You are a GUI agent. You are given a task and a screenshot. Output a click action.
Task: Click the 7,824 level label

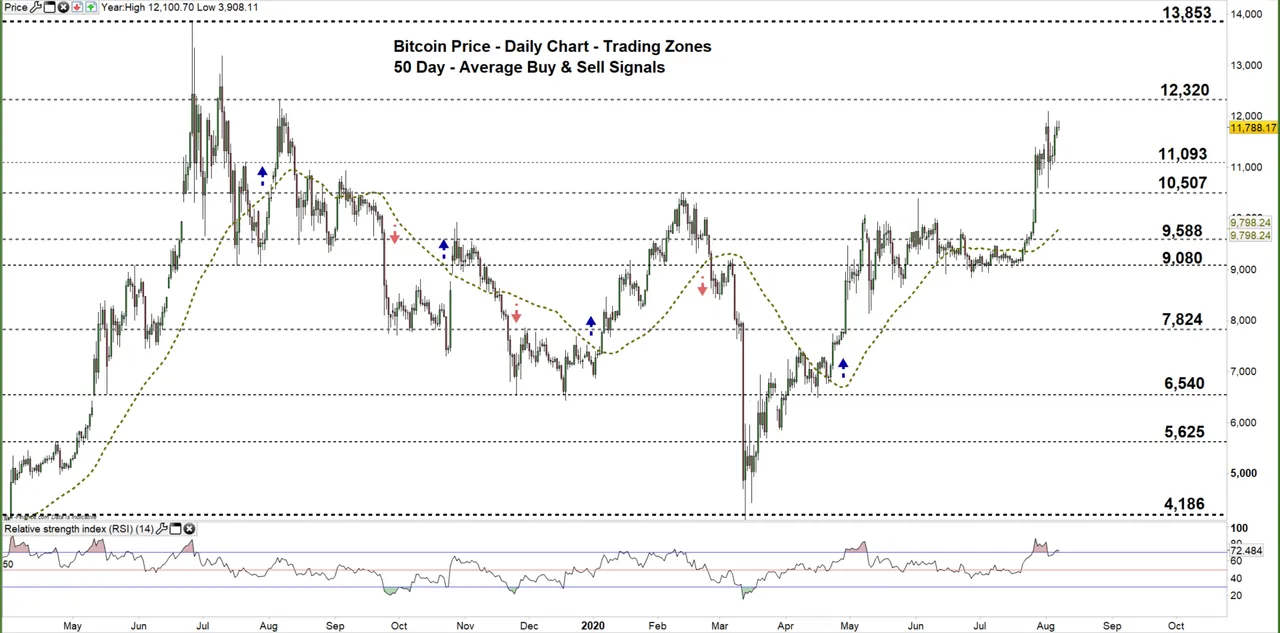click(1182, 319)
